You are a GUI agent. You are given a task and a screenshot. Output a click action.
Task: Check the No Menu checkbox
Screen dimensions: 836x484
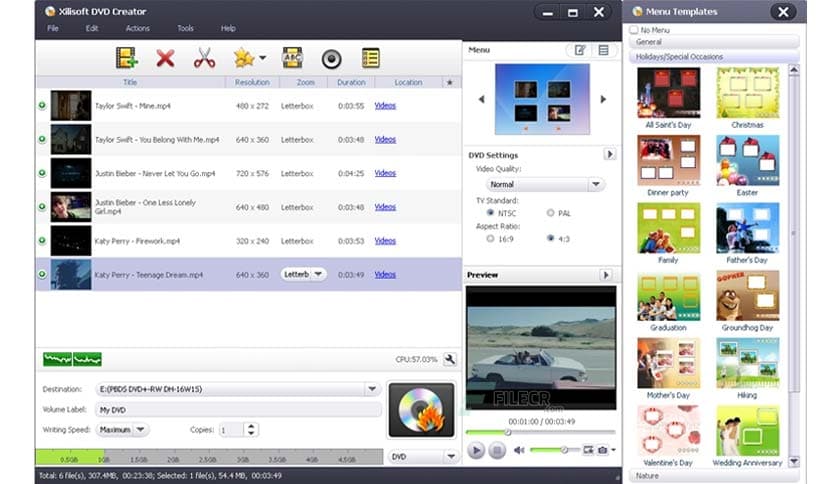634,30
